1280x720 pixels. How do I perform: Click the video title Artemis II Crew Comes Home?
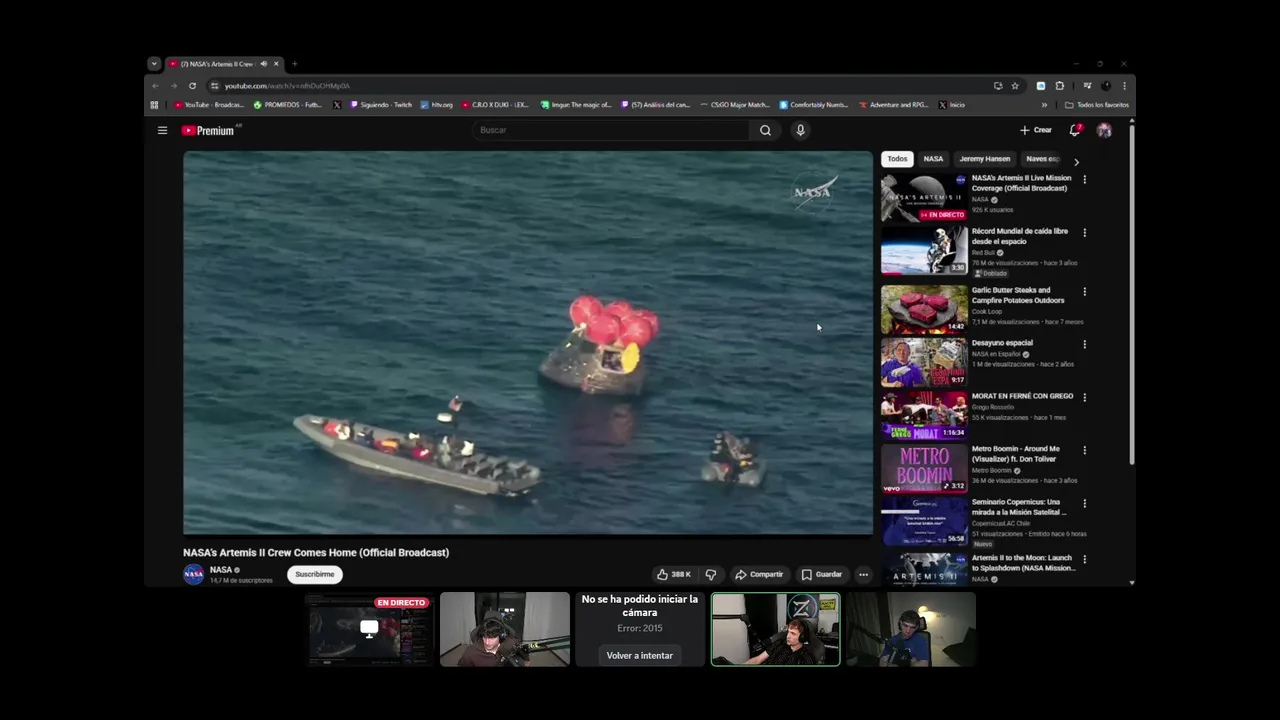coord(316,552)
